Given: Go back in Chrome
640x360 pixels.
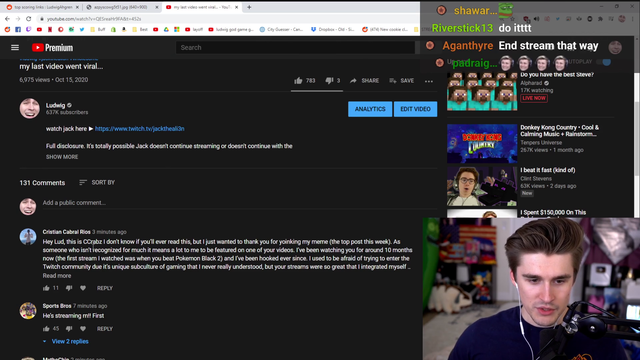Looking at the screenshot, I should 7,19.
